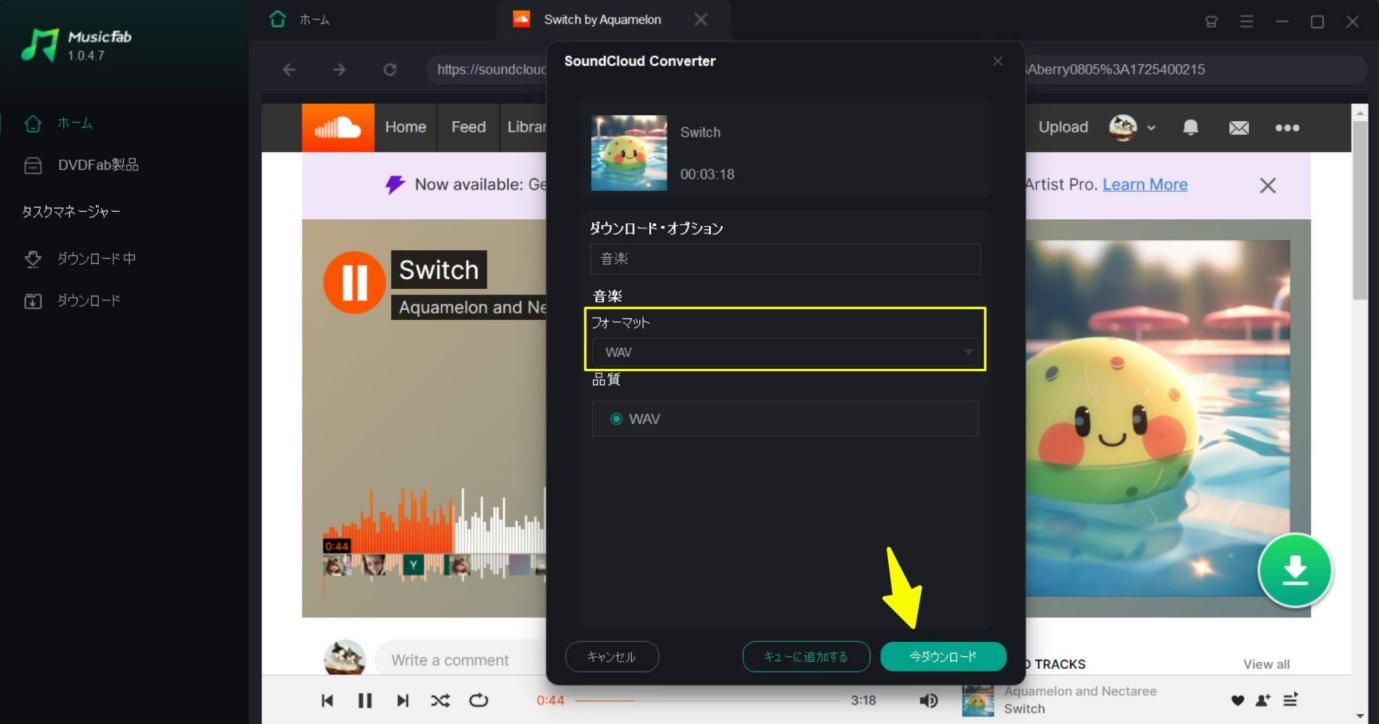Follow the artist in player bar
Viewport: 1379px width, 724px height.
click(x=1263, y=700)
